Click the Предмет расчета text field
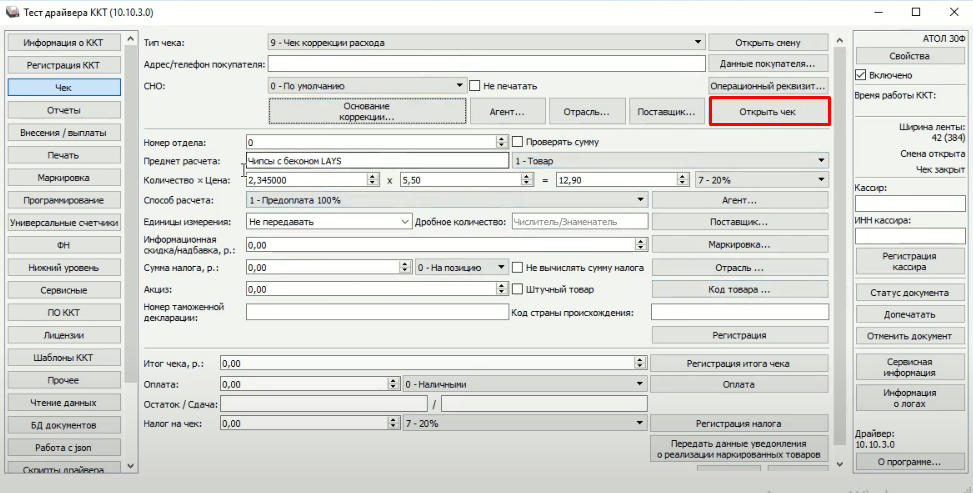 point(376,160)
